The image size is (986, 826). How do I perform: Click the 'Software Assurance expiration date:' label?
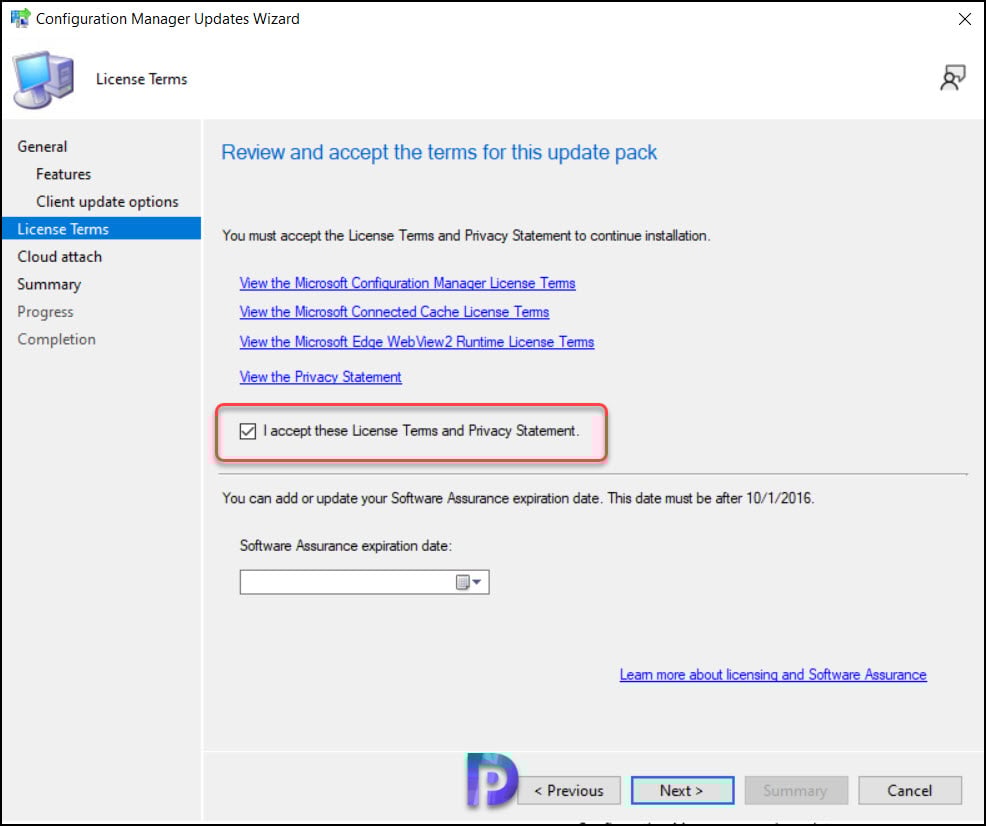point(346,546)
